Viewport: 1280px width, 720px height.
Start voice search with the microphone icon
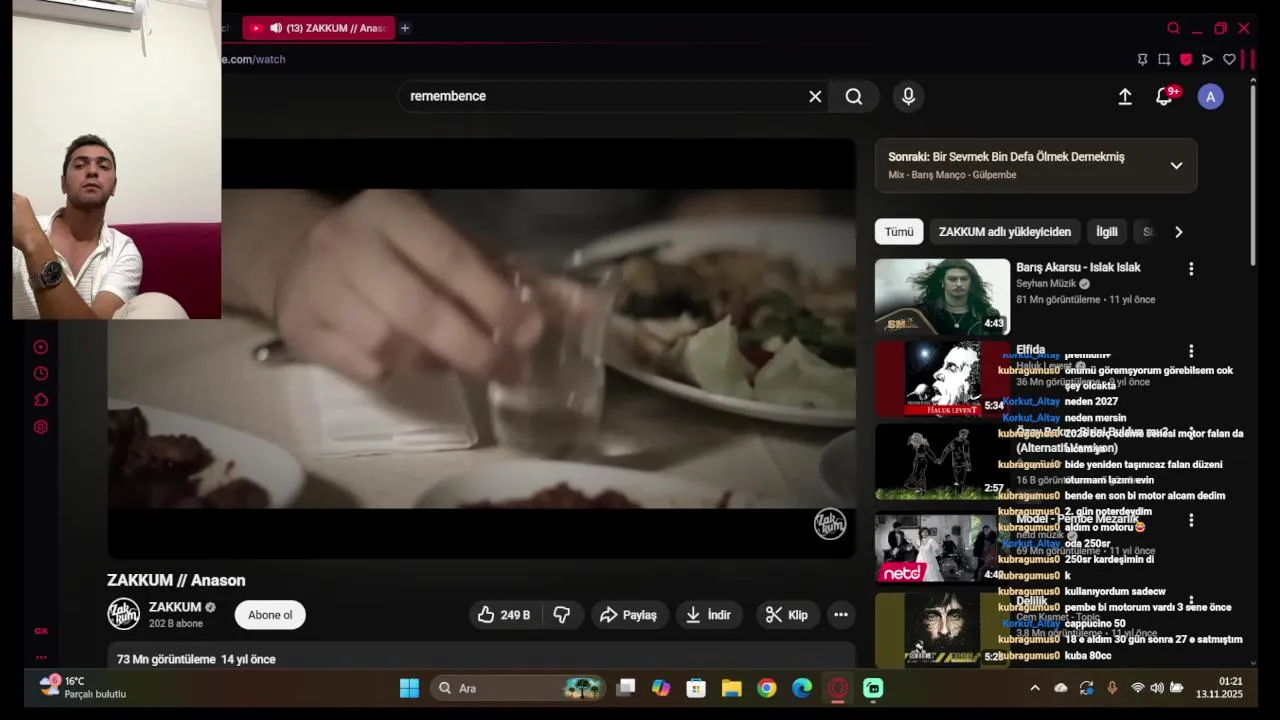click(x=908, y=96)
